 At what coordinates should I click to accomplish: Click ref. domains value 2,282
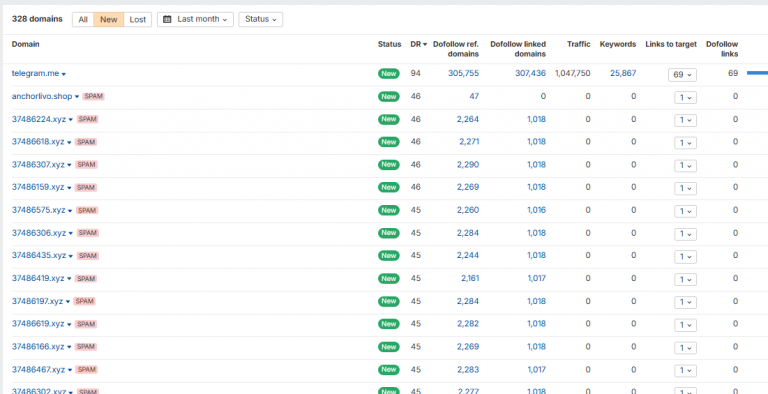click(x=468, y=324)
